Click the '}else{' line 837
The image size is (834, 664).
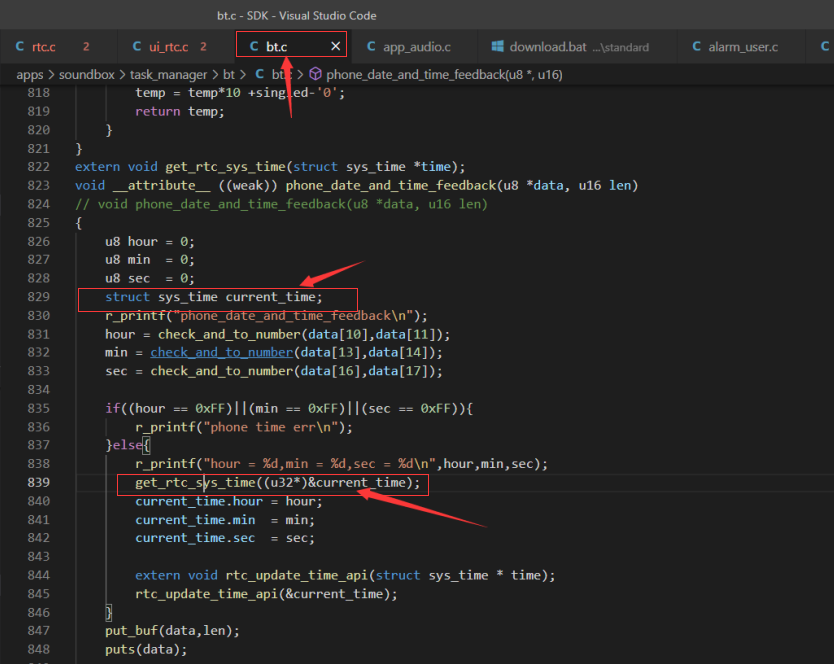pyautogui.click(x=128, y=445)
